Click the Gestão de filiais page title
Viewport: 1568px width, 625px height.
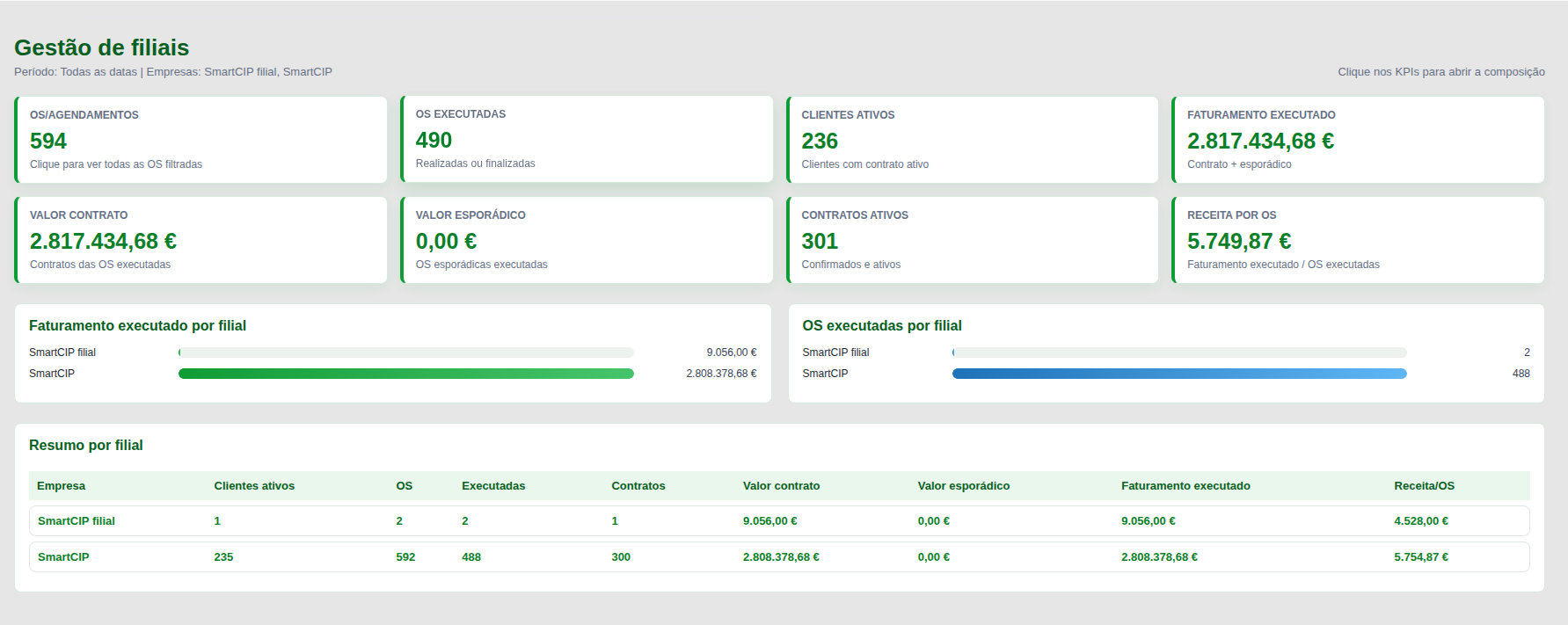[x=102, y=47]
